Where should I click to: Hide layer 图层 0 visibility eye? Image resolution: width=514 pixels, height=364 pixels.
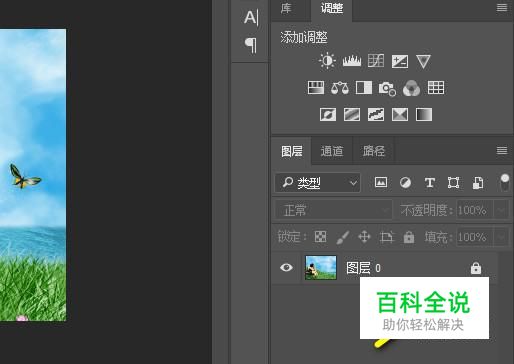tap(286, 267)
